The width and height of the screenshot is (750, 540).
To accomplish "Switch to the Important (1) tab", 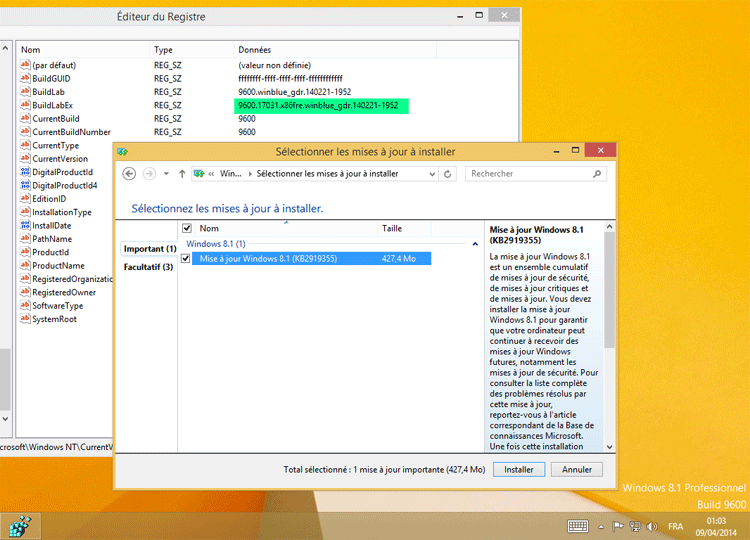I will [x=149, y=249].
